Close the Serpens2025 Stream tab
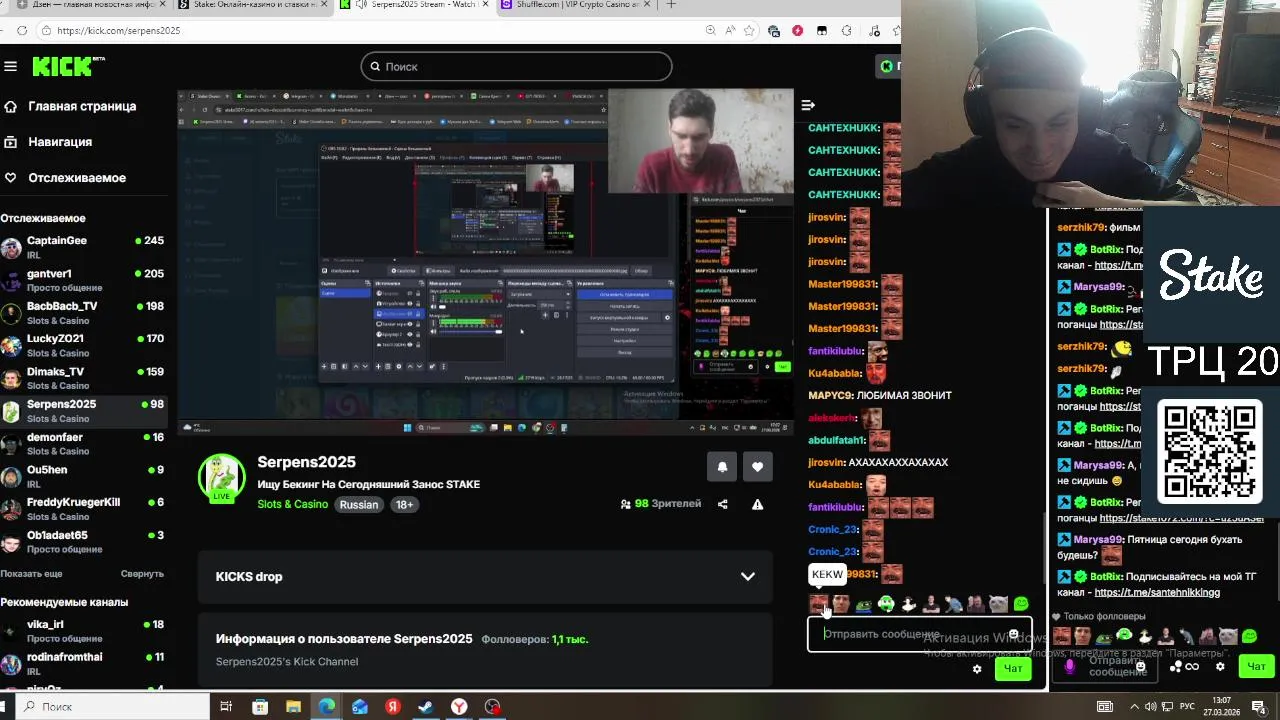The height and width of the screenshot is (720, 1280). [485, 5]
